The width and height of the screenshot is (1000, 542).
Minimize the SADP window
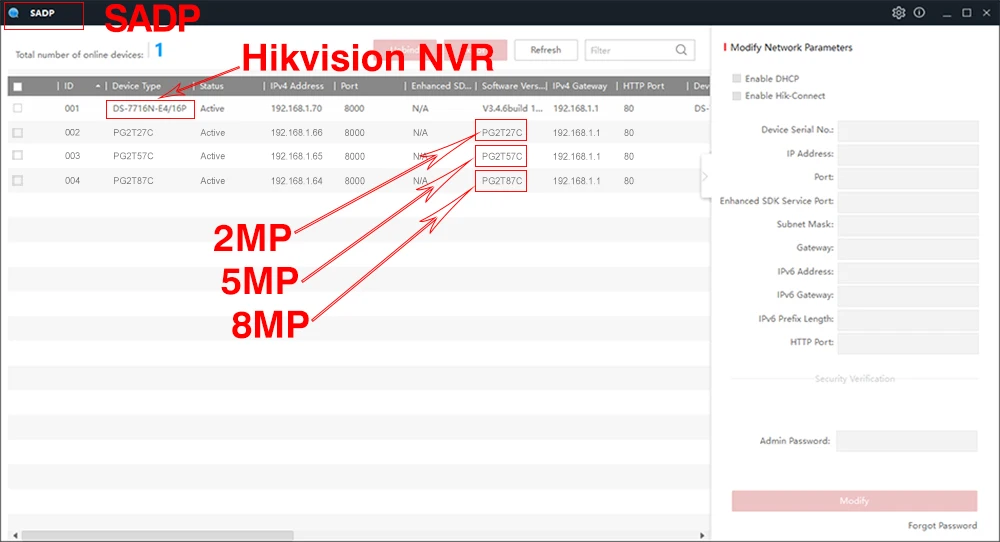click(947, 13)
